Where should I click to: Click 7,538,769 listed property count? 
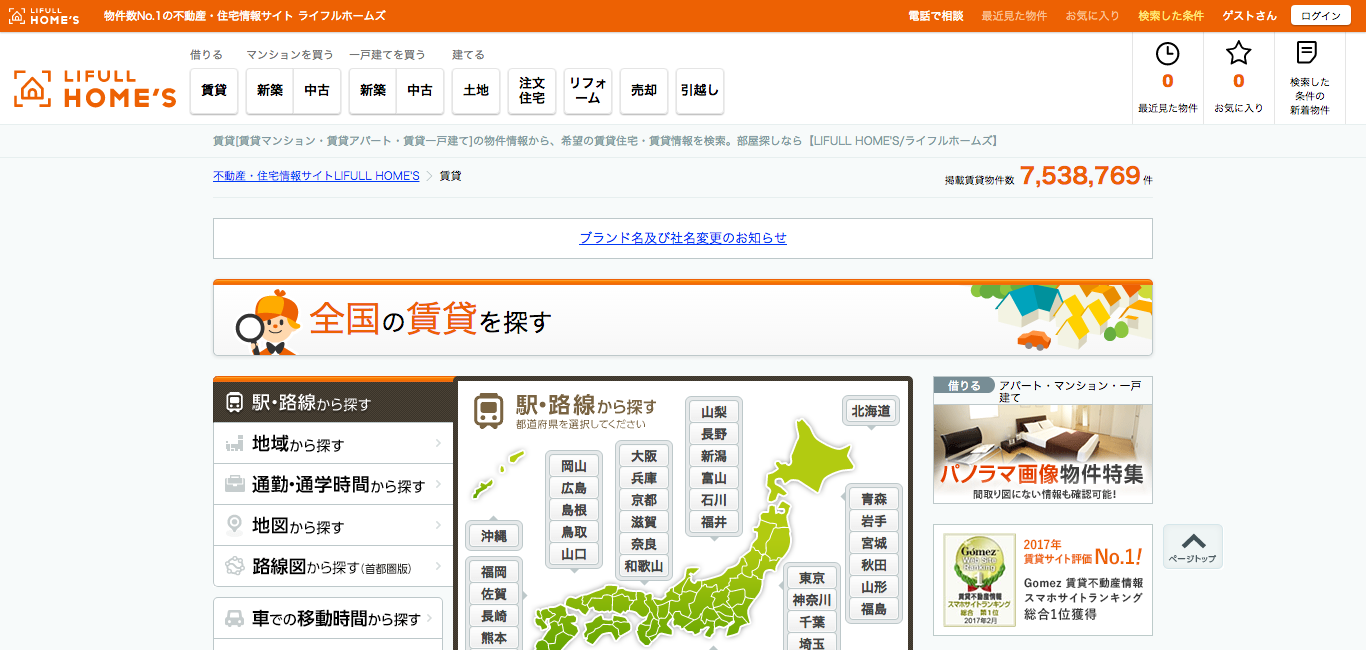point(1080,176)
